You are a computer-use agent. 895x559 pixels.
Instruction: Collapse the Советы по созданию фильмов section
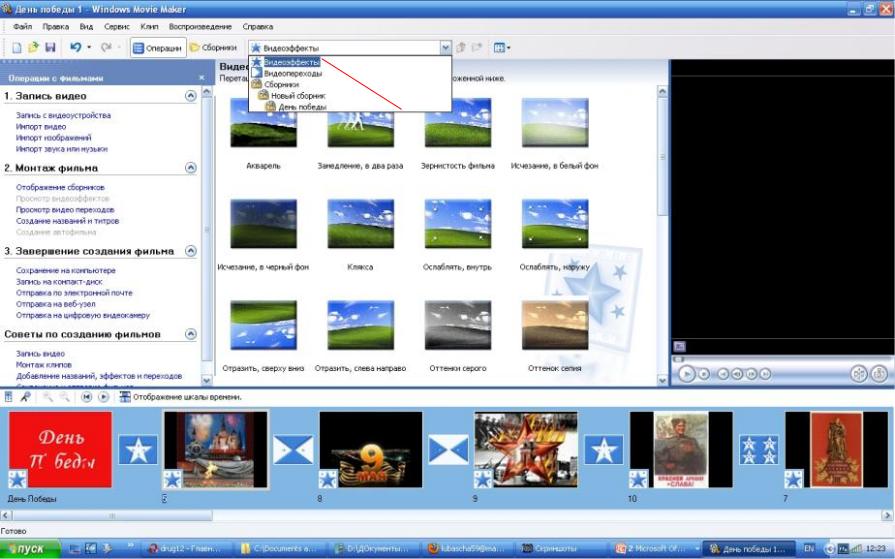[x=191, y=334]
